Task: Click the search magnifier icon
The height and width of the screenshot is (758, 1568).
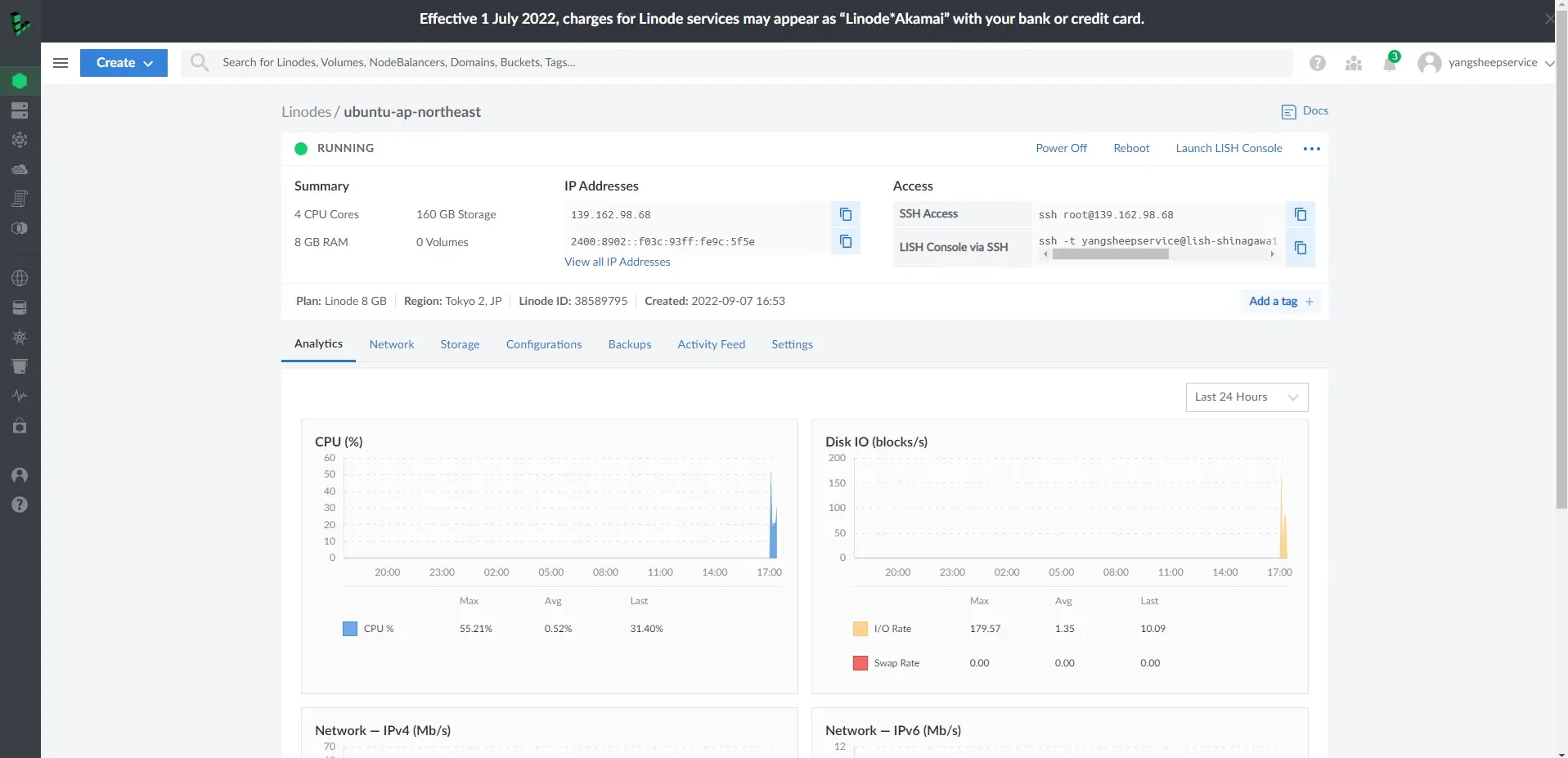Action: (200, 62)
